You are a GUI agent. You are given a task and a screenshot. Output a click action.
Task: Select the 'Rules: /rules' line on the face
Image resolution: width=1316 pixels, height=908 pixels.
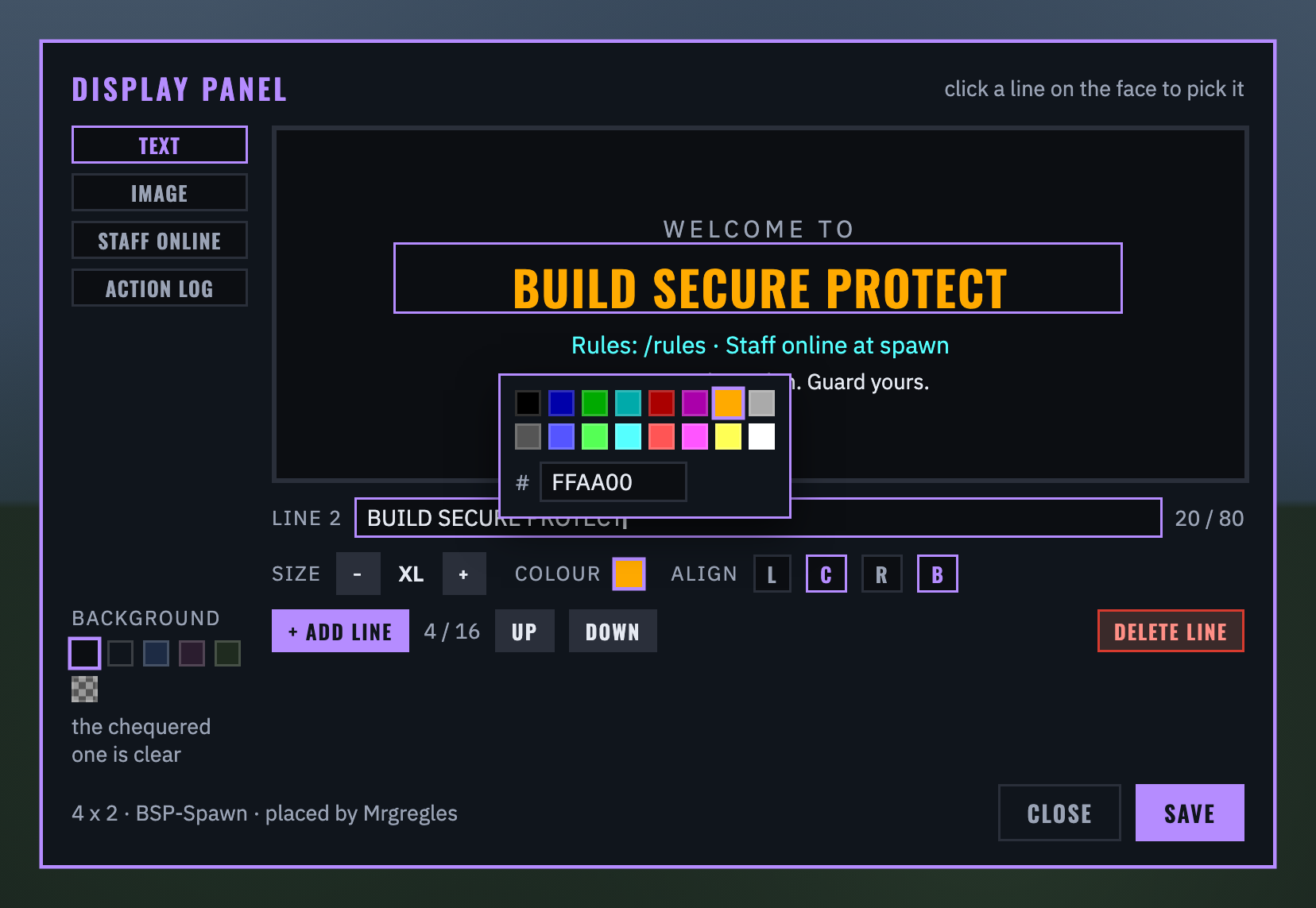coord(760,346)
